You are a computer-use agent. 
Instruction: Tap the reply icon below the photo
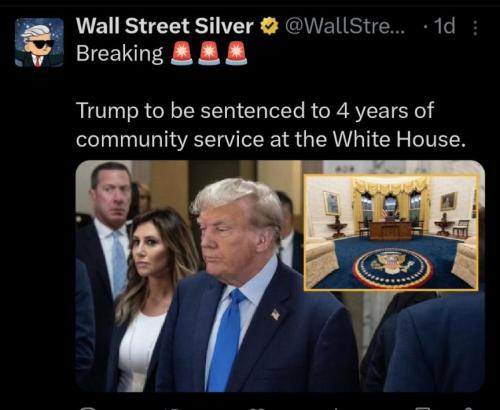[88, 408]
